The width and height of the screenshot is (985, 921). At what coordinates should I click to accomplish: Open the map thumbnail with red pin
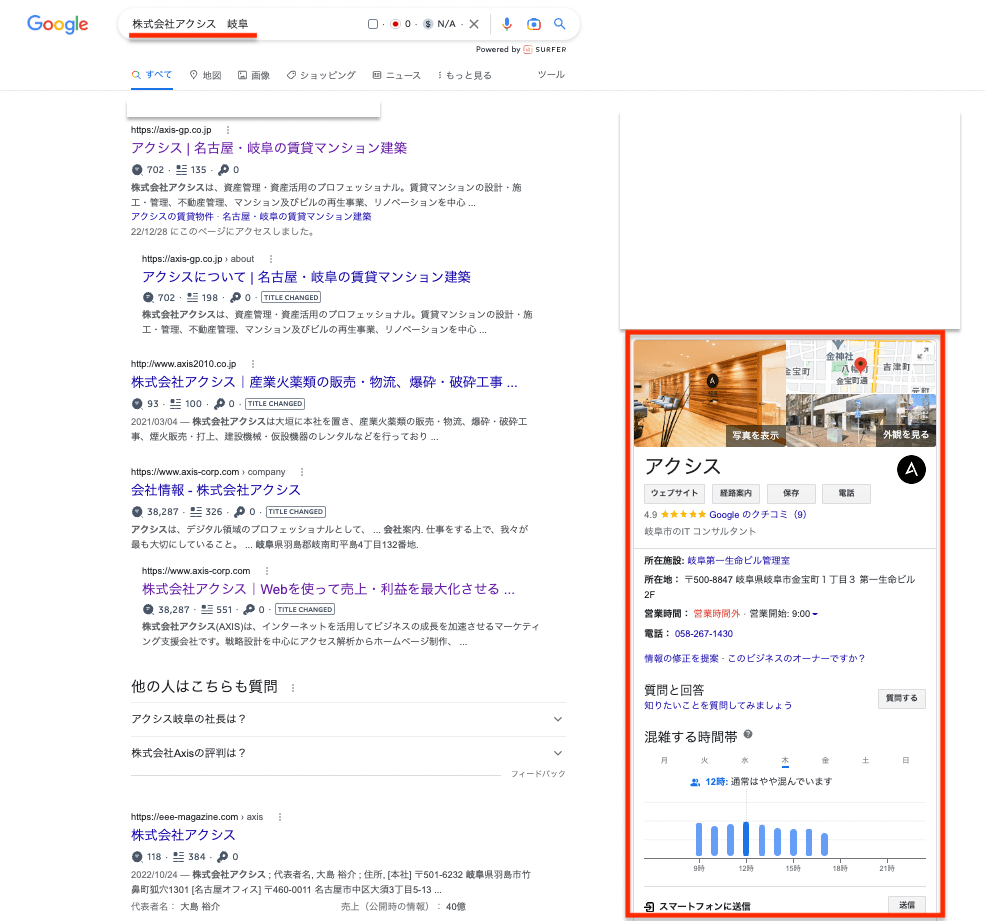pyautogui.click(x=861, y=367)
